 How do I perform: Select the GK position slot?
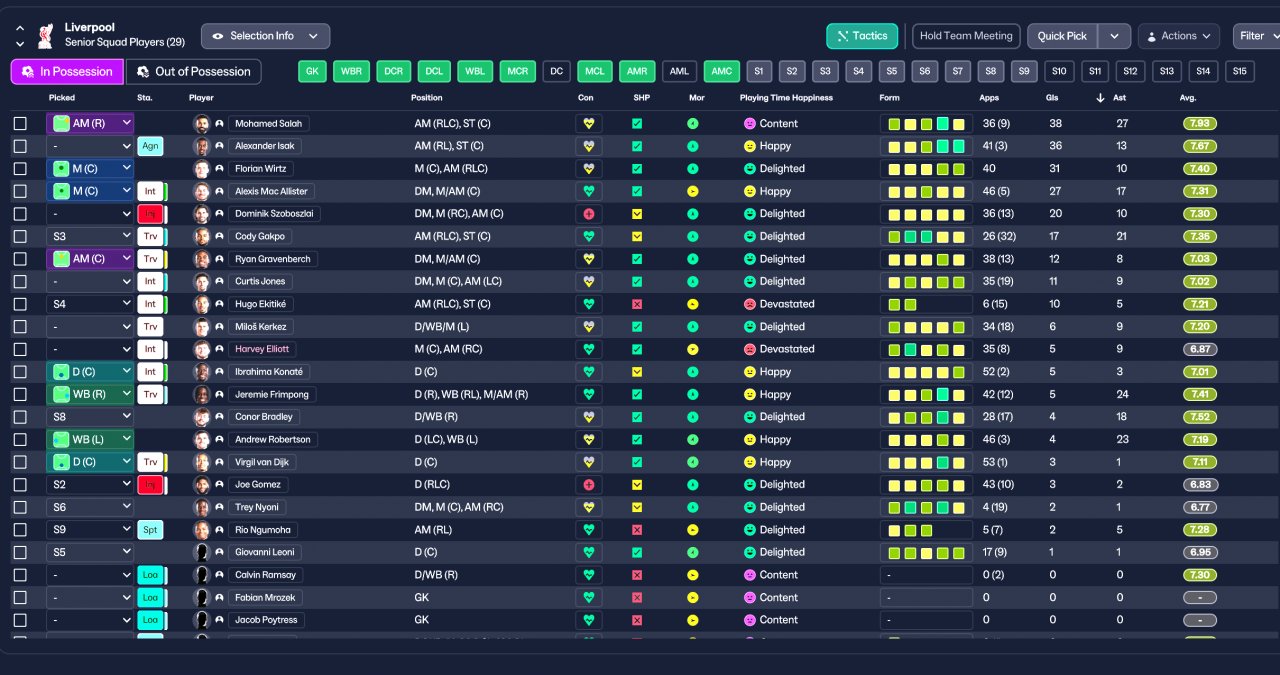pyautogui.click(x=313, y=72)
